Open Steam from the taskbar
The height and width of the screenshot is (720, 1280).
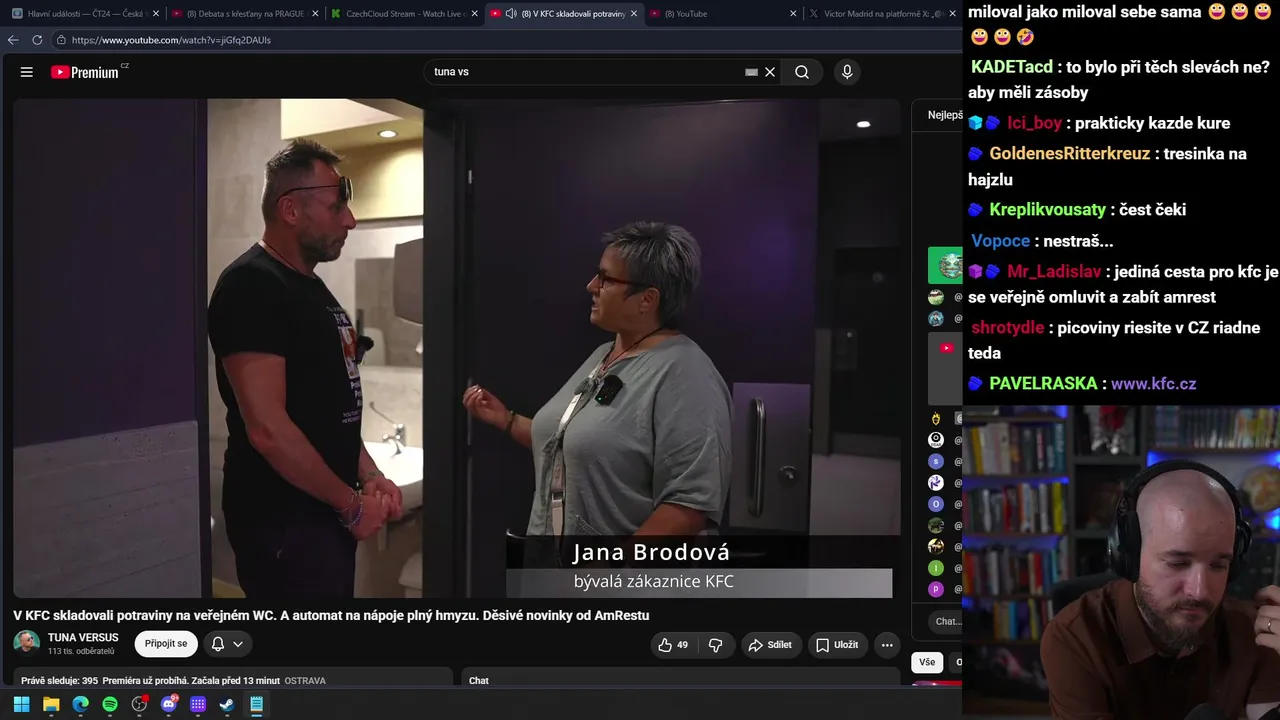pyautogui.click(x=227, y=704)
